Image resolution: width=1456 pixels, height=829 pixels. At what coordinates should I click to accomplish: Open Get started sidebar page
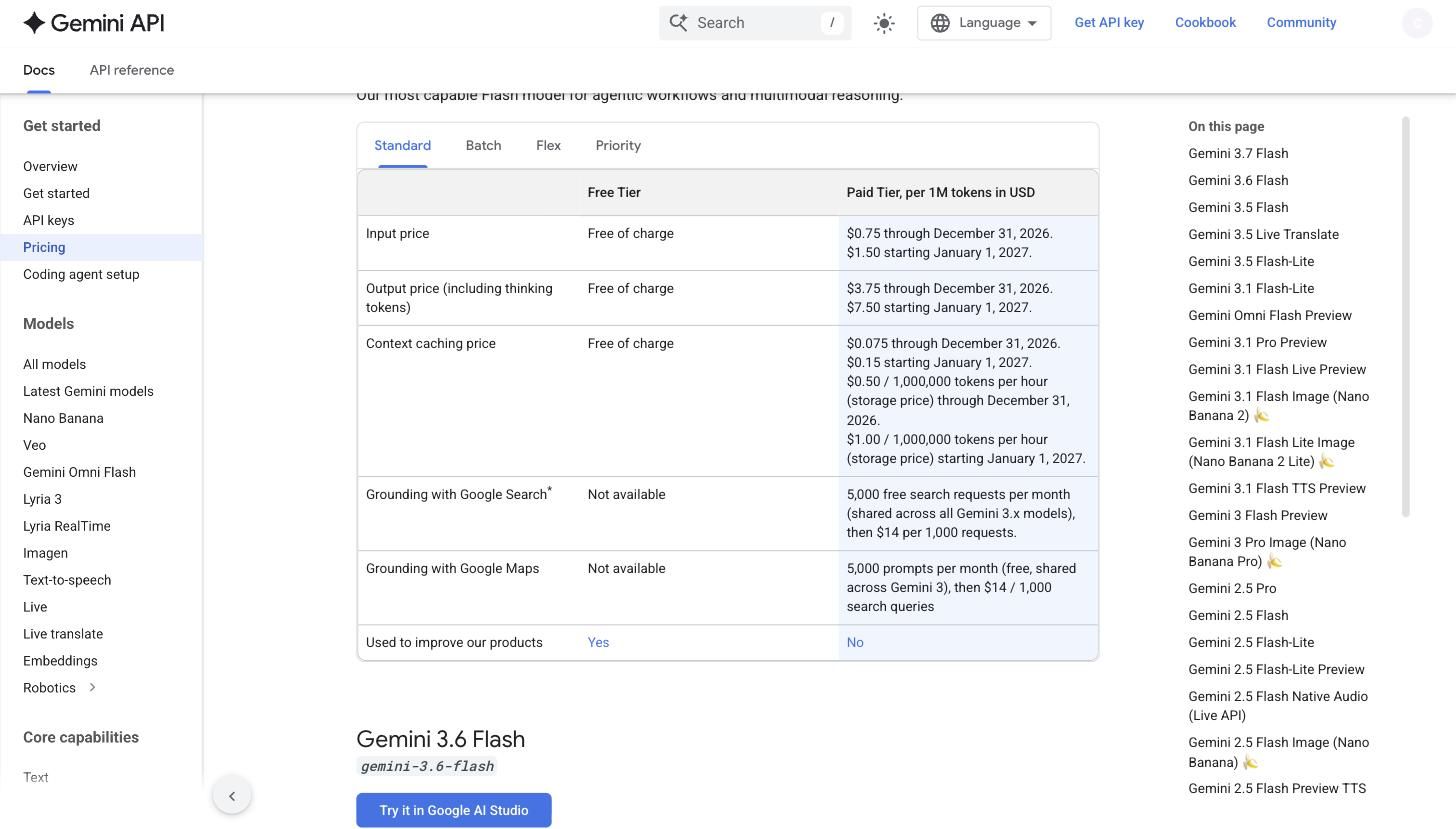click(x=56, y=193)
